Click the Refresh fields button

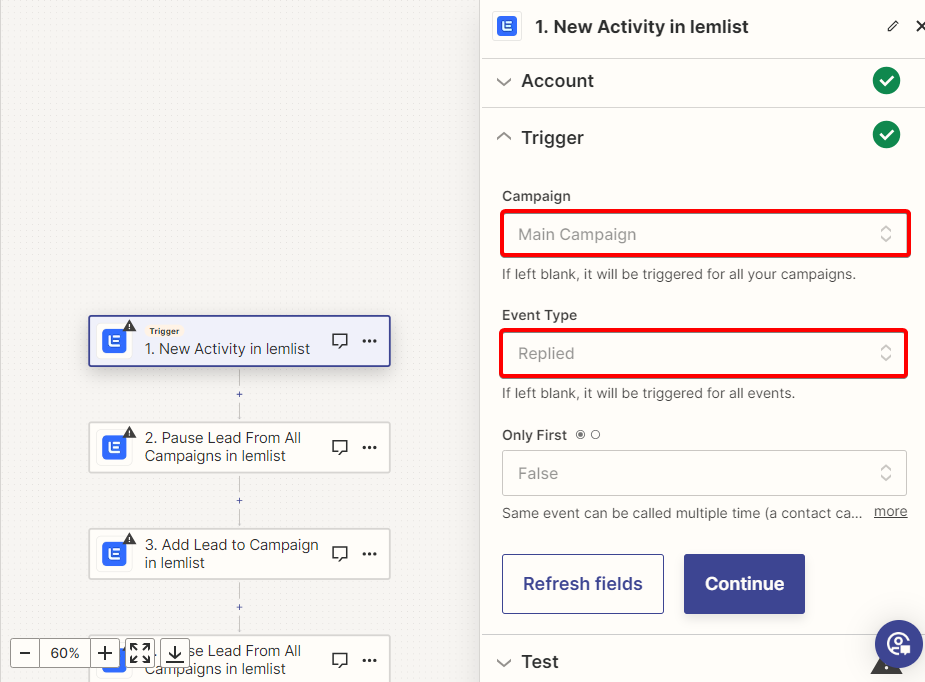(583, 583)
